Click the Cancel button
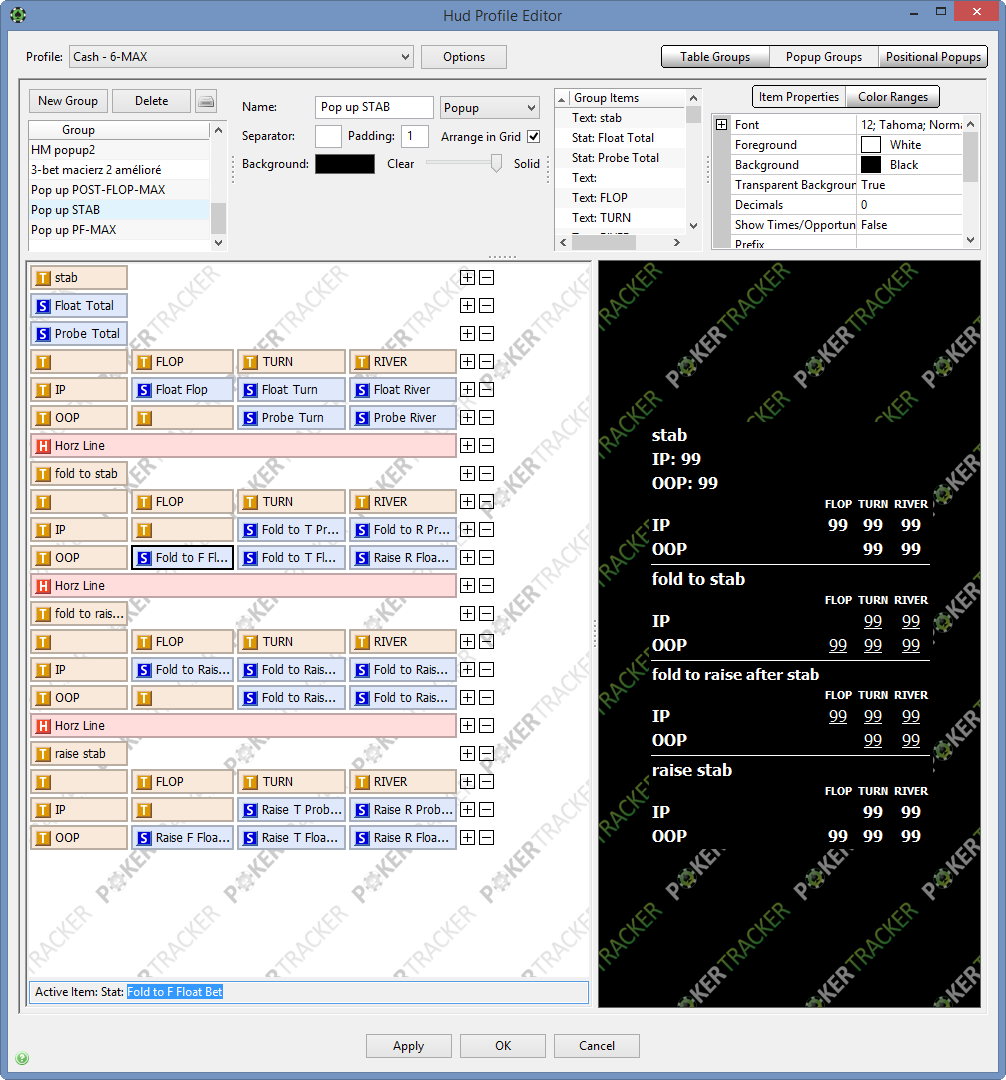 tap(596, 1046)
